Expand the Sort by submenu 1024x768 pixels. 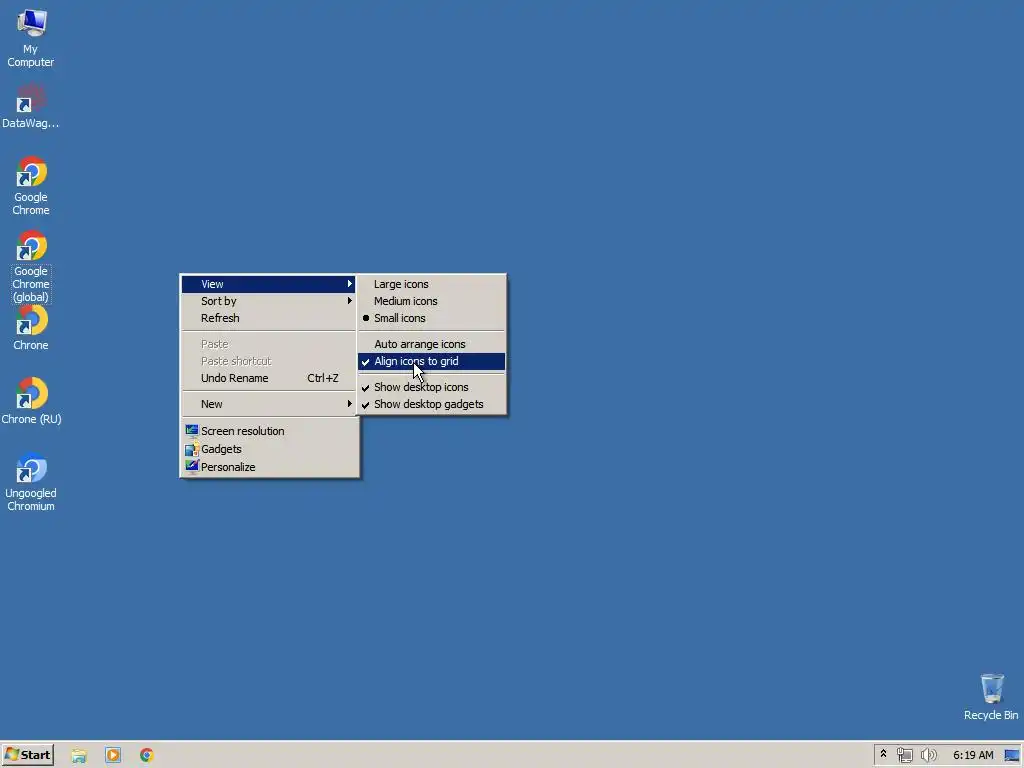268,301
